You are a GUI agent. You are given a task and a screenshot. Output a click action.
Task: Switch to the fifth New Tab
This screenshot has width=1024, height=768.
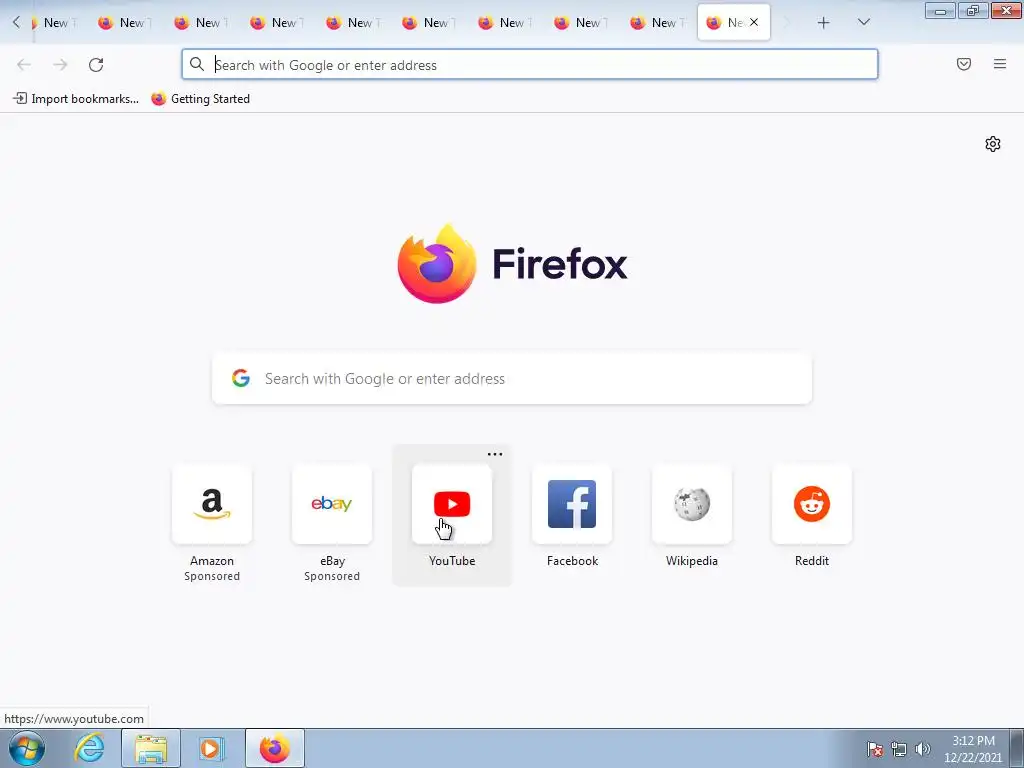353,23
